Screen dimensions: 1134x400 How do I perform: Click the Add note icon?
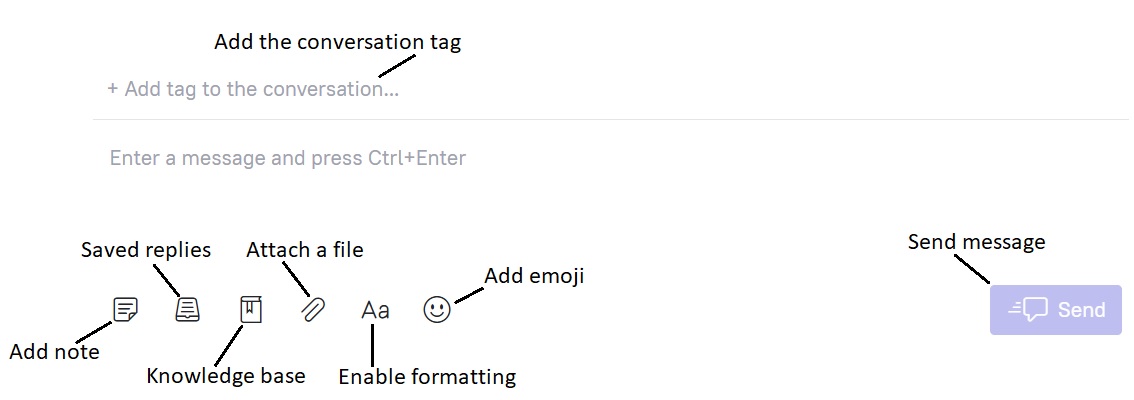125,310
